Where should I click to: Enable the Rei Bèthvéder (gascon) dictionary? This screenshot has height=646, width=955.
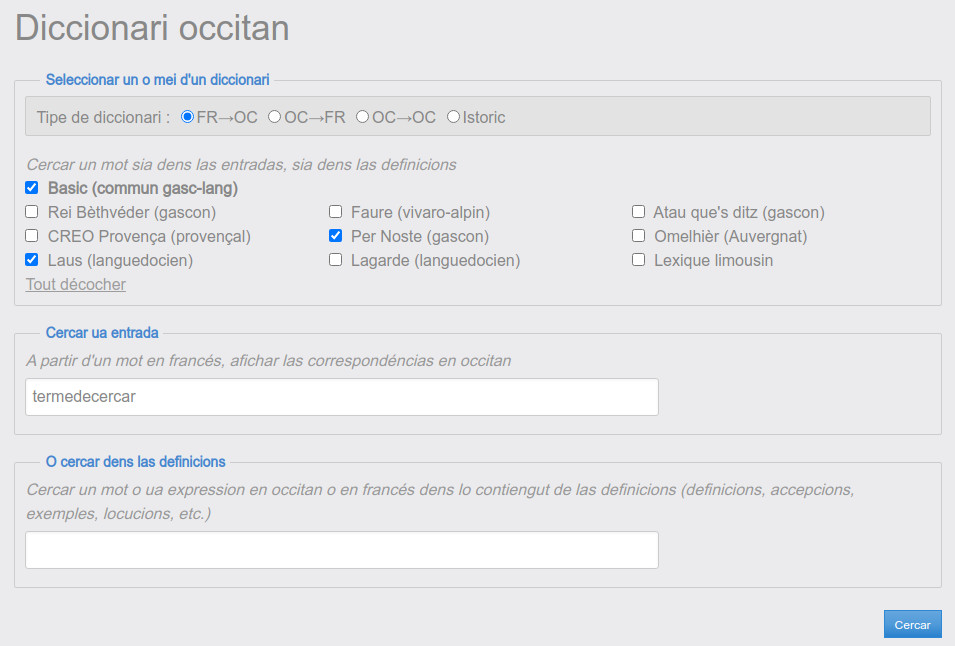click(x=32, y=212)
